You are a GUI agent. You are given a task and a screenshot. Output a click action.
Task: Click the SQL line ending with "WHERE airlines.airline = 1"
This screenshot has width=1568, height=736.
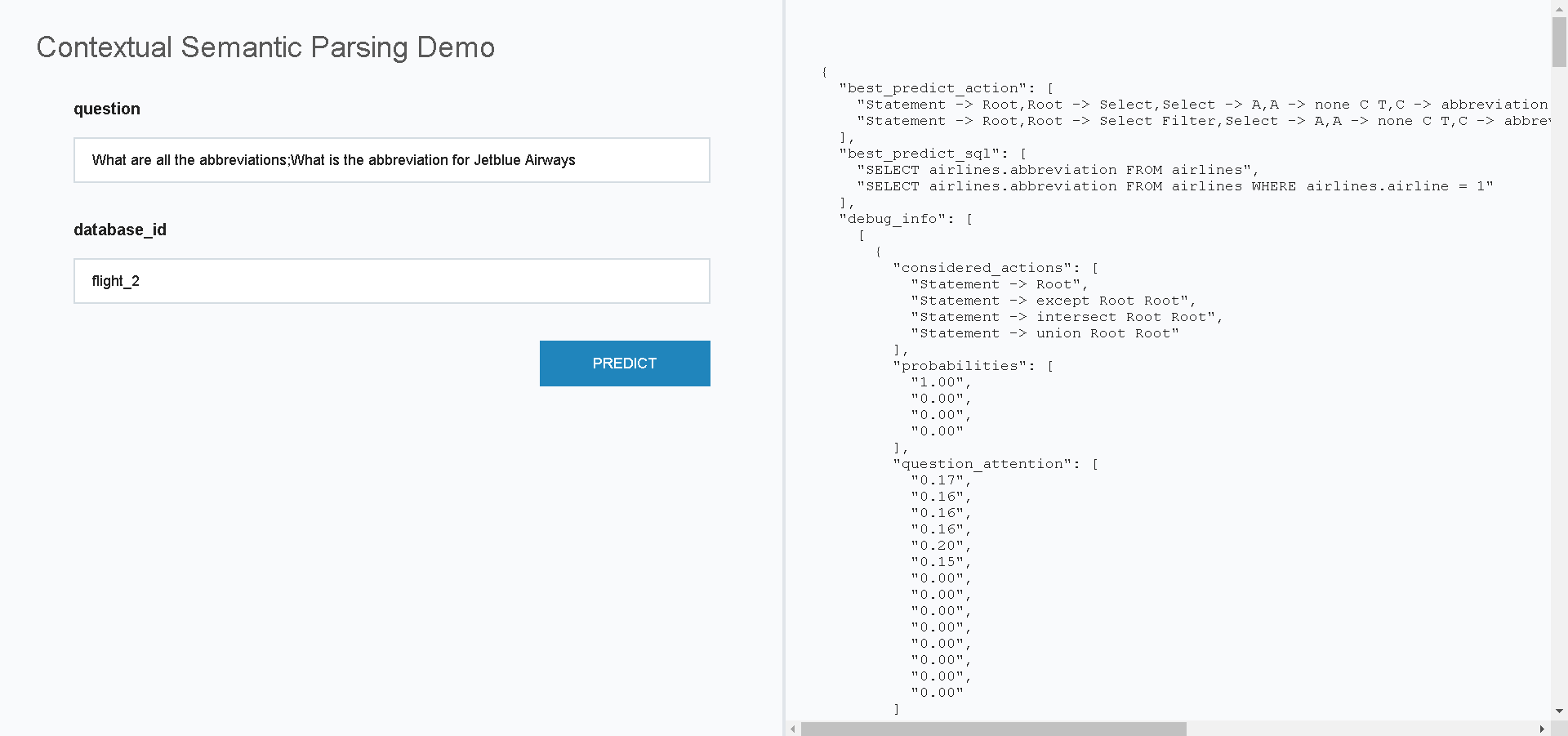pos(1175,186)
